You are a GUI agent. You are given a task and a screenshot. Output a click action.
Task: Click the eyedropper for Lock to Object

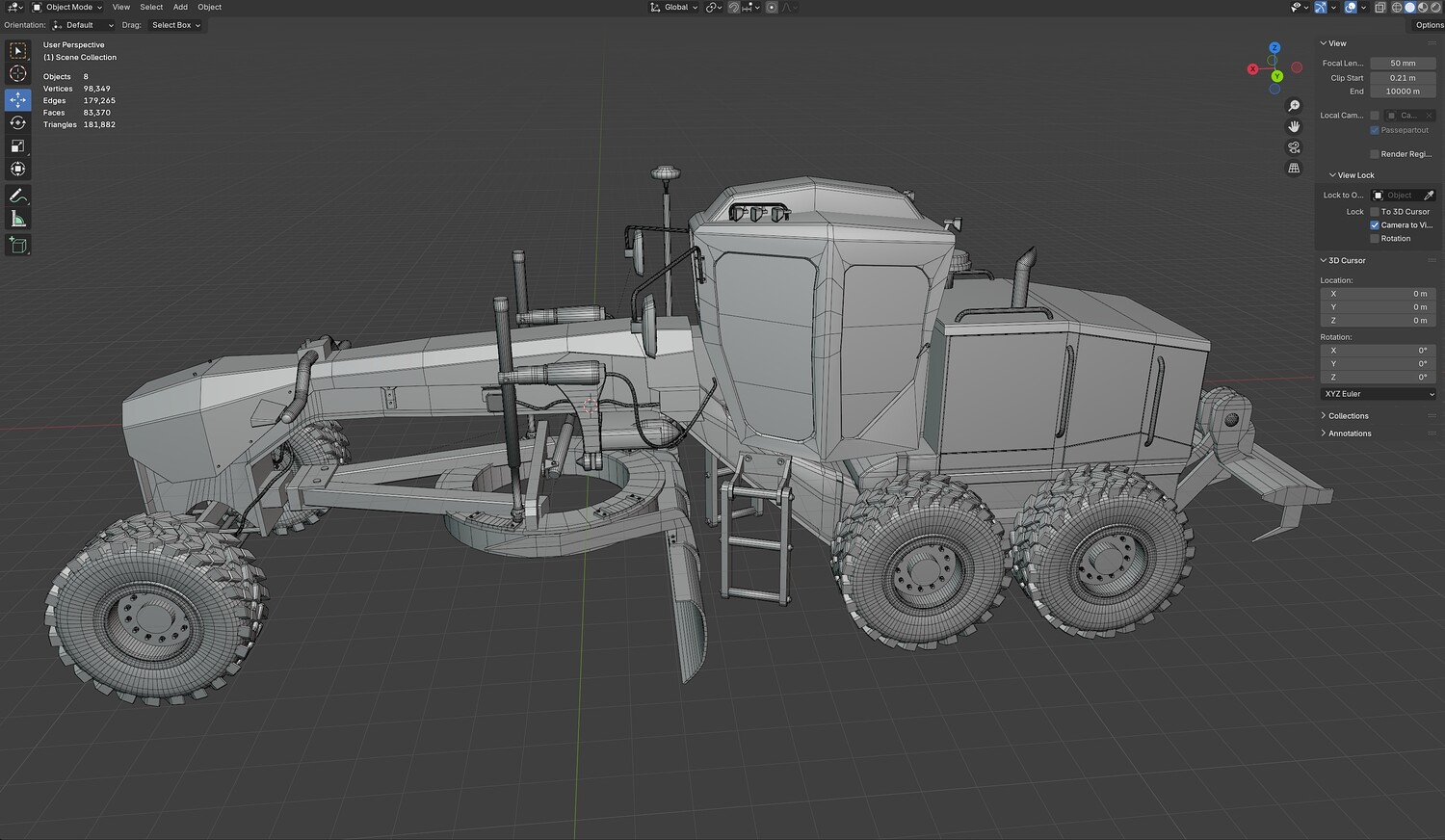[x=1429, y=196]
